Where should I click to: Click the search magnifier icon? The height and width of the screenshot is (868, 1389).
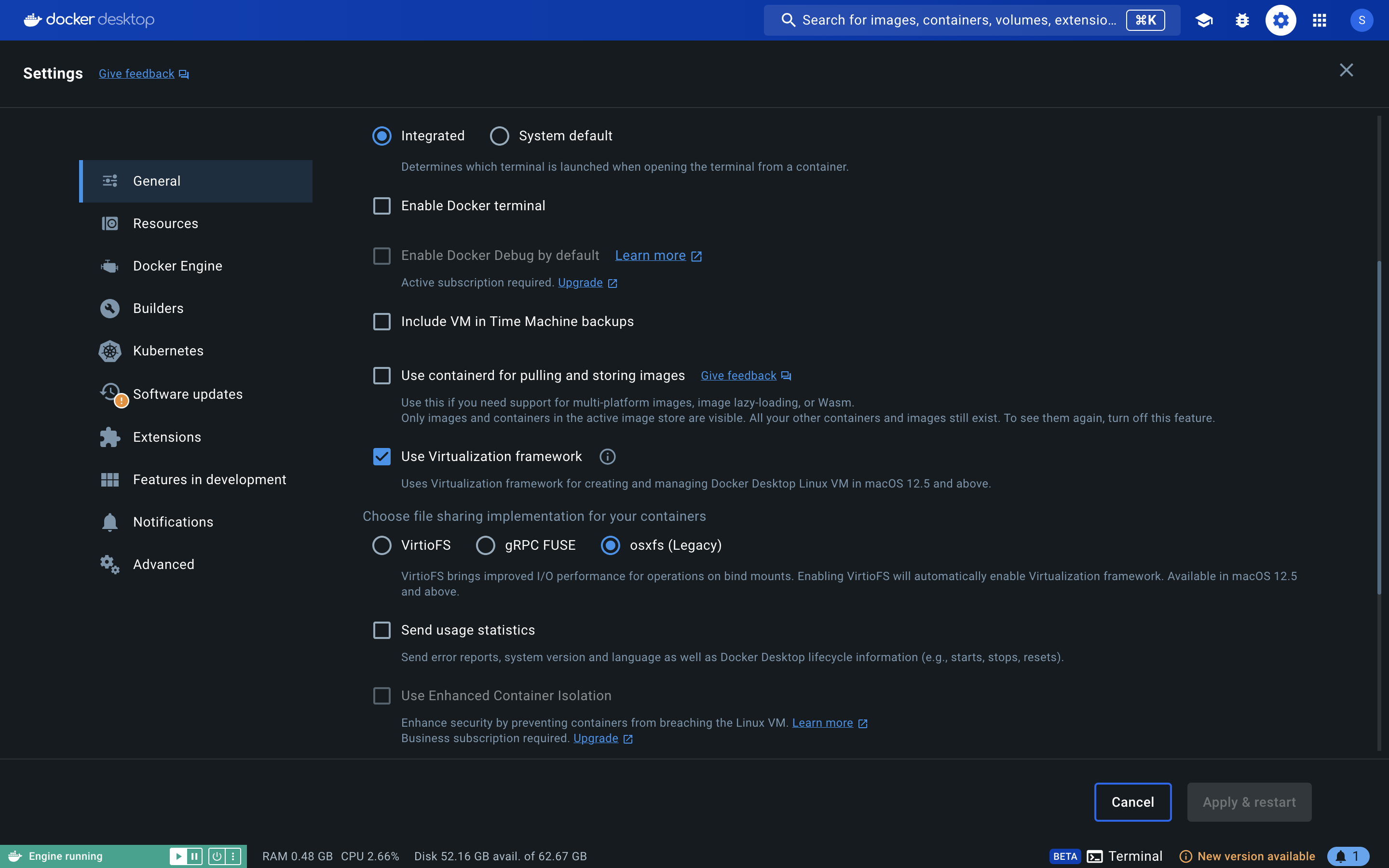788,20
